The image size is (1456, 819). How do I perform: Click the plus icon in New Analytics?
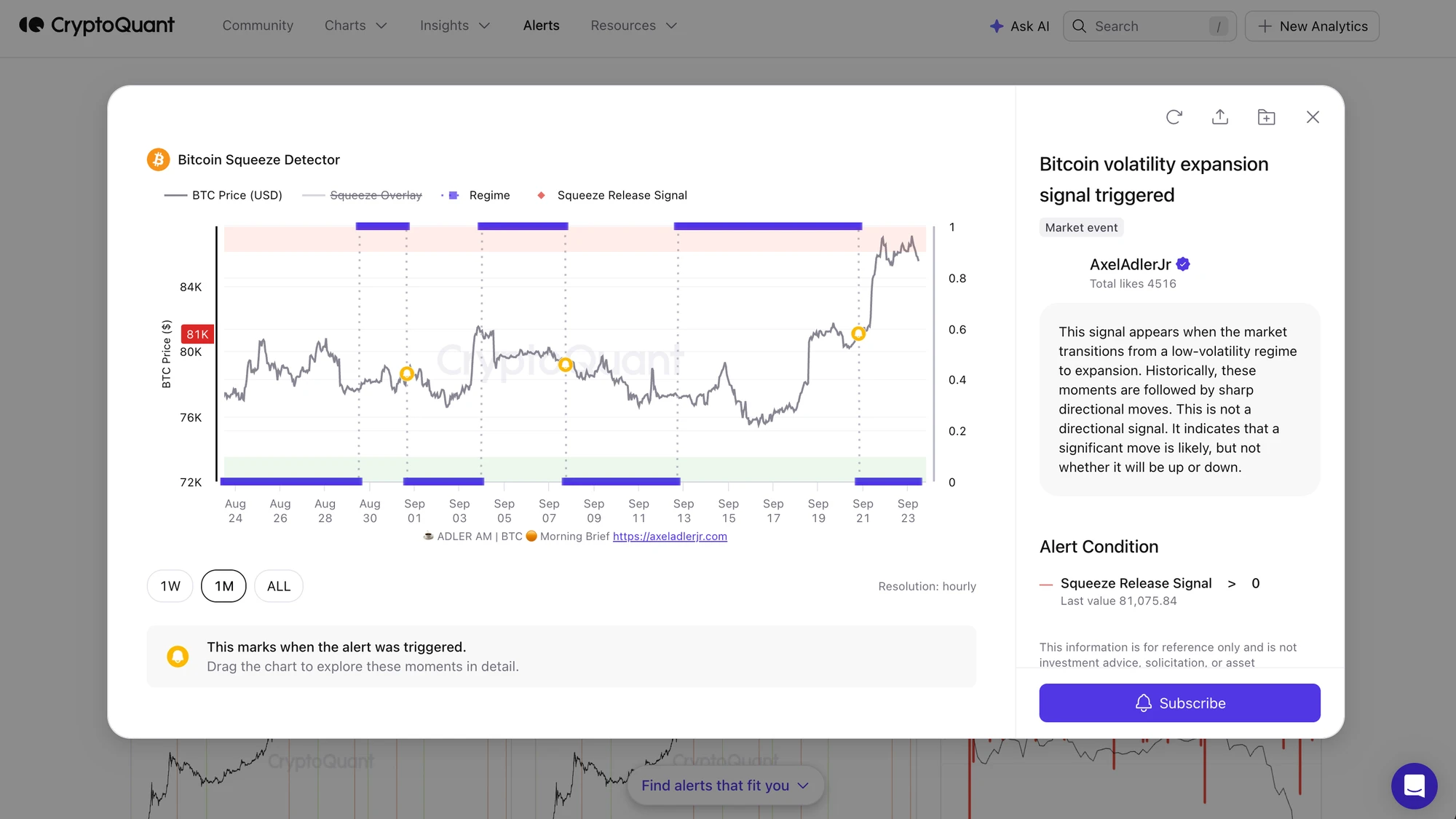point(1265,26)
